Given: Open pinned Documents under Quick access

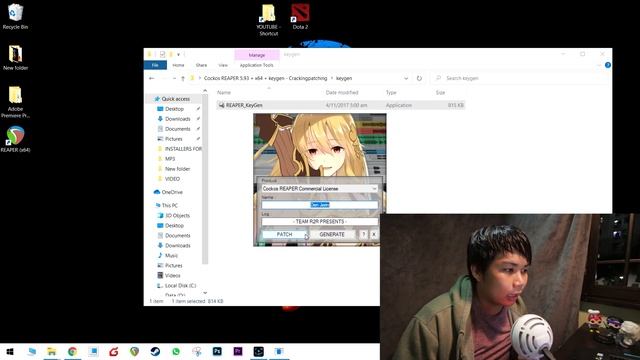Looking at the screenshot, I should coord(178,129).
